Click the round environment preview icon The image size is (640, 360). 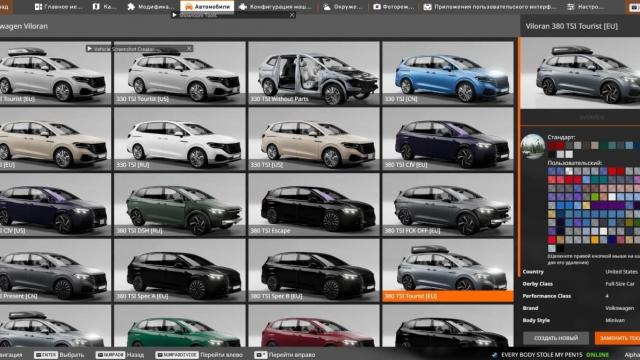tap(533, 146)
